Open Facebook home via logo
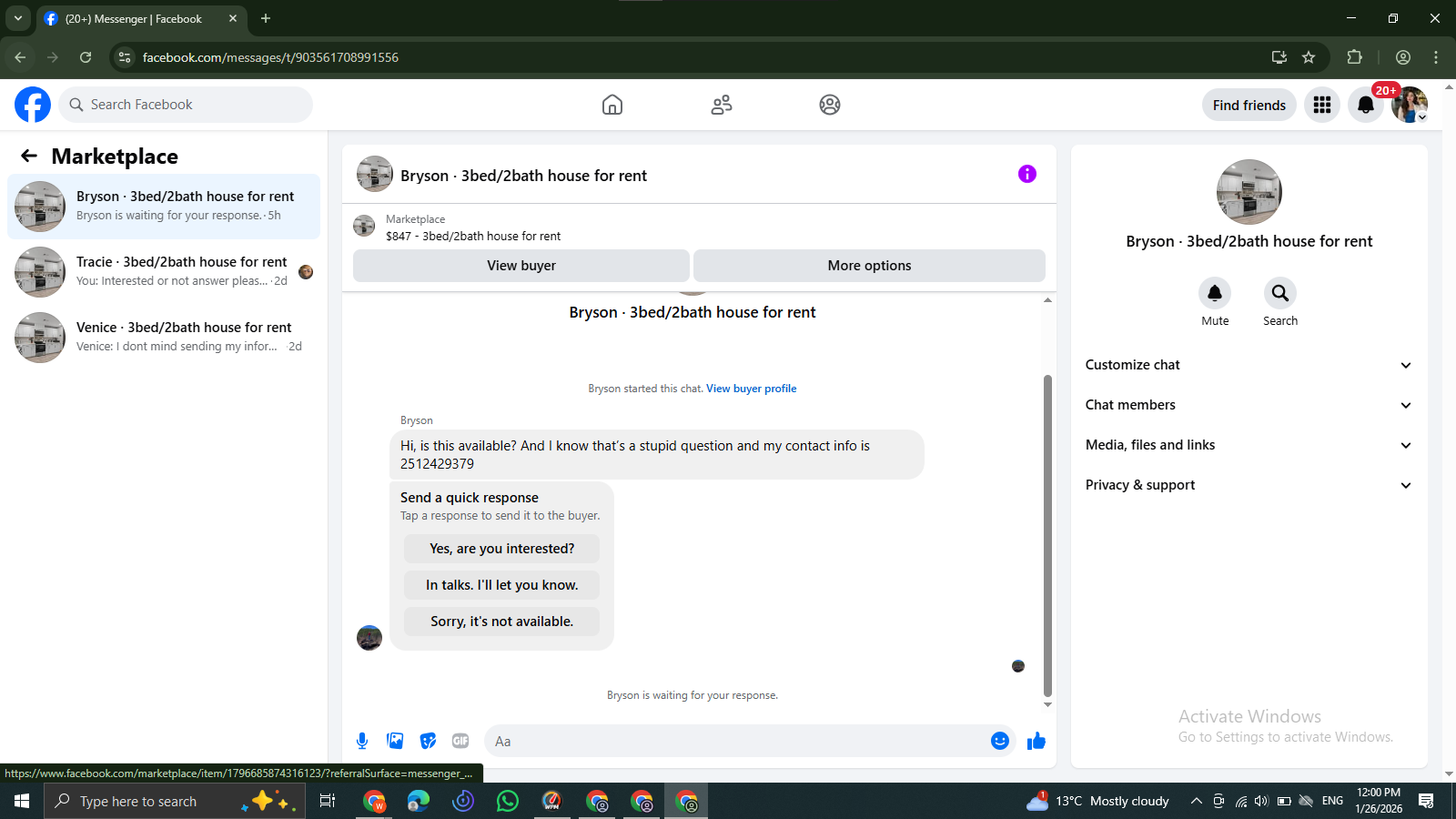This screenshot has width=1456, height=819. click(x=33, y=105)
